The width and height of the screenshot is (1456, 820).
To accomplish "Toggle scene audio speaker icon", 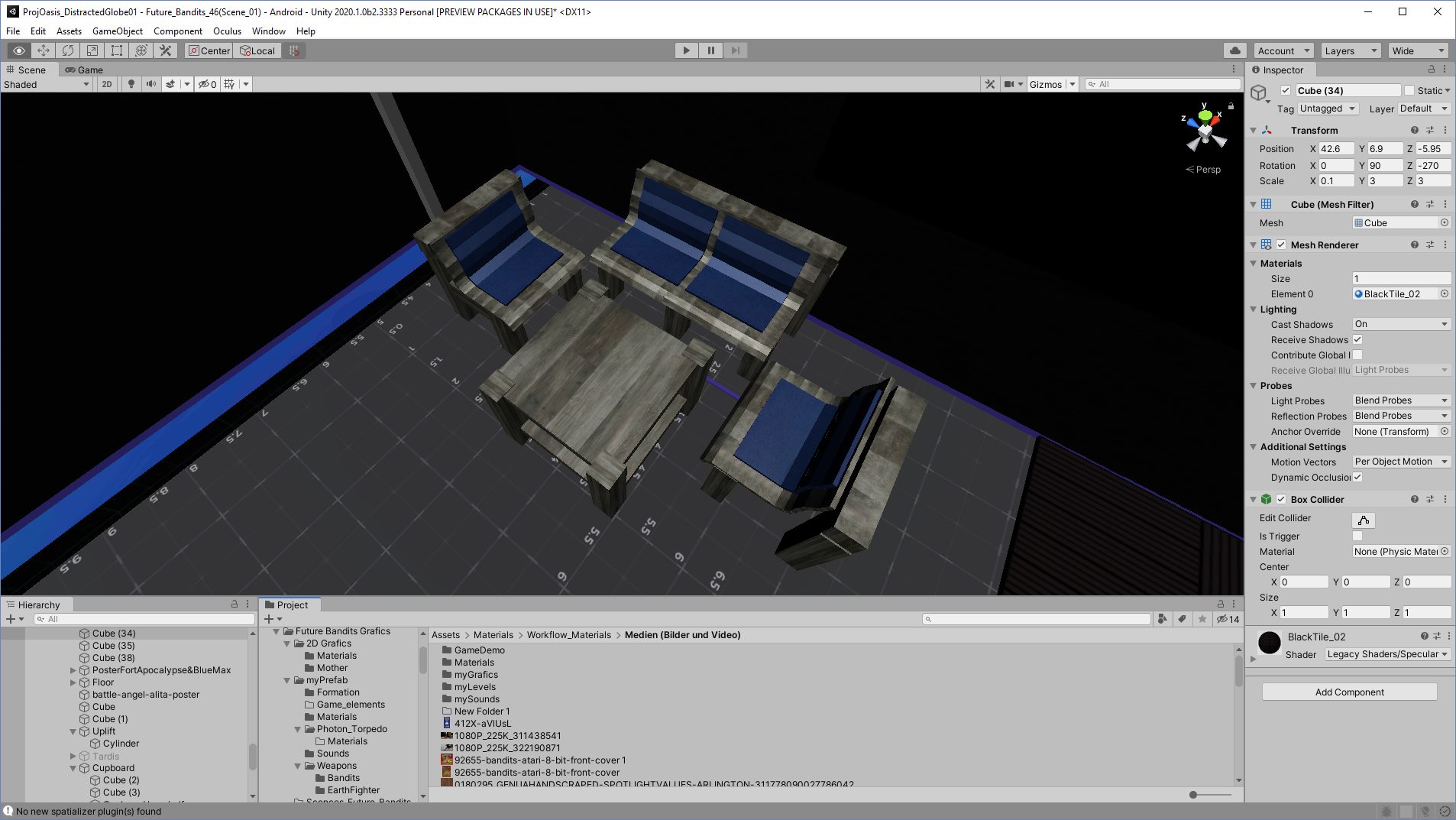I will click(x=151, y=84).
